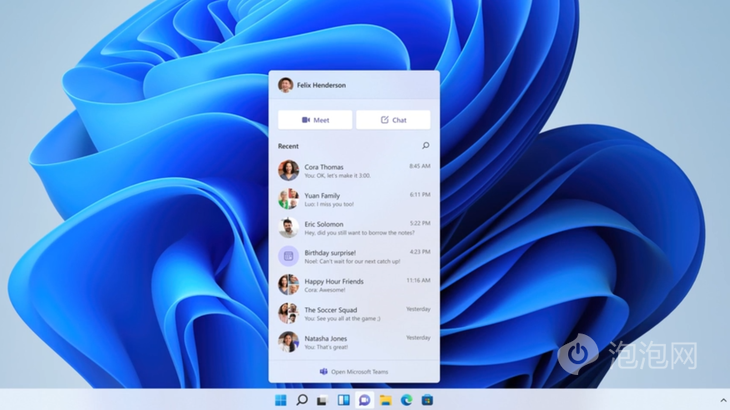
Task: Launch File Explorer from the taskbar
Action: point(385,400)
